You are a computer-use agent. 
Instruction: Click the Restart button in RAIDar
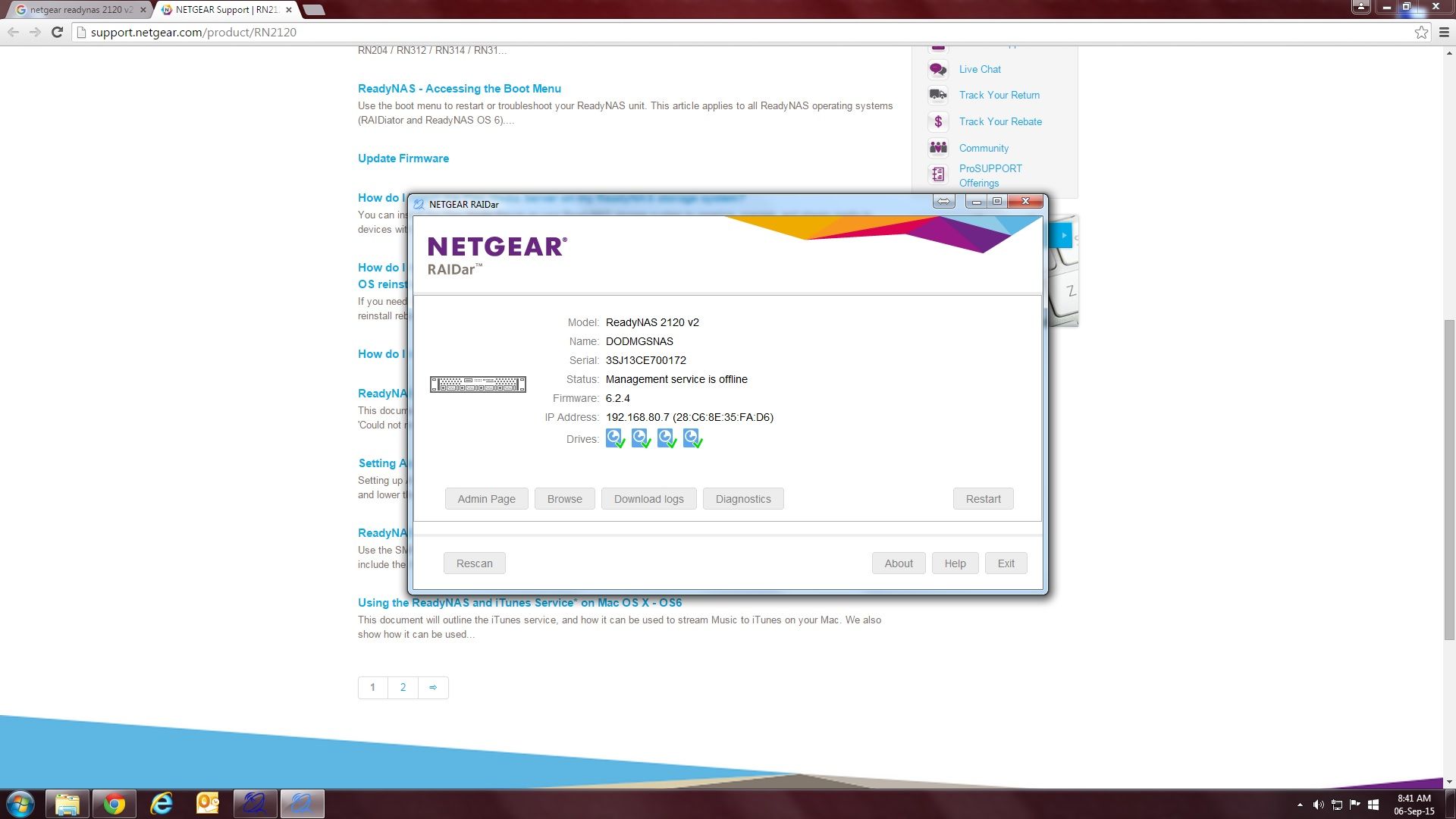click(984, 499)
